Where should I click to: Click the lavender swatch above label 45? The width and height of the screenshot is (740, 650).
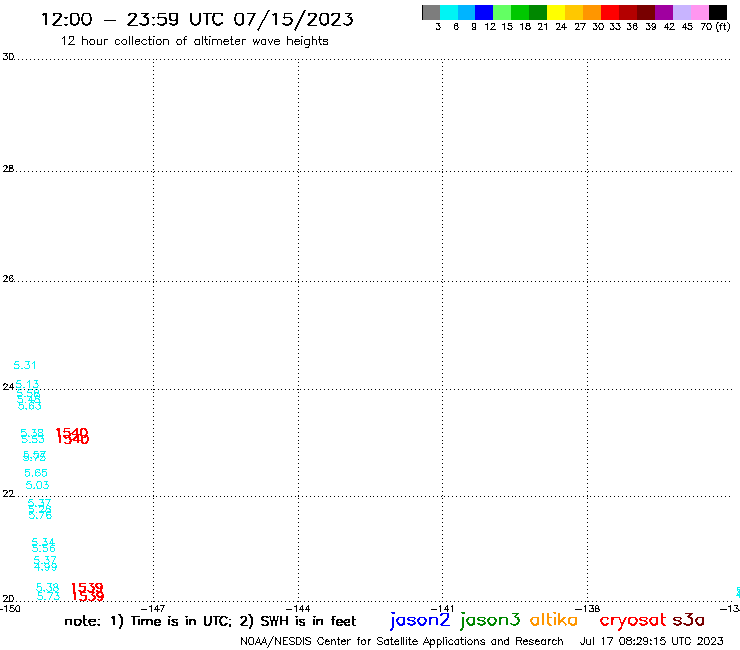[x=682, y=12]
